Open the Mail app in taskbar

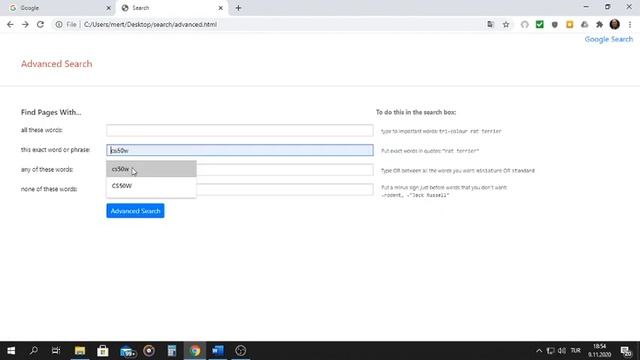127,351
